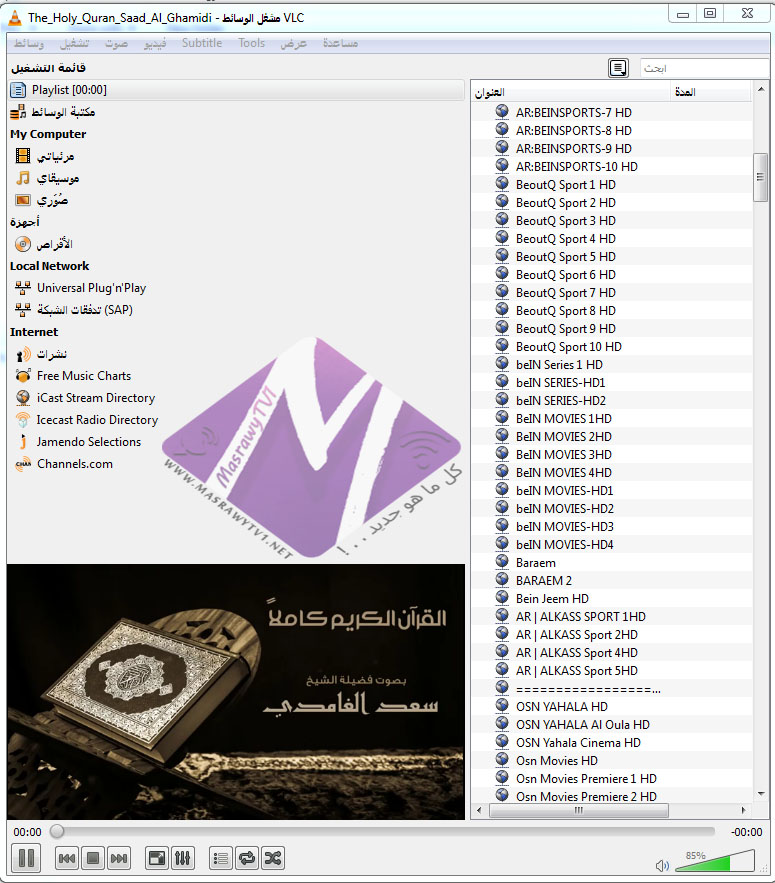Skip to the previous track
Screen dimensions: 775x883
point(66,858)
